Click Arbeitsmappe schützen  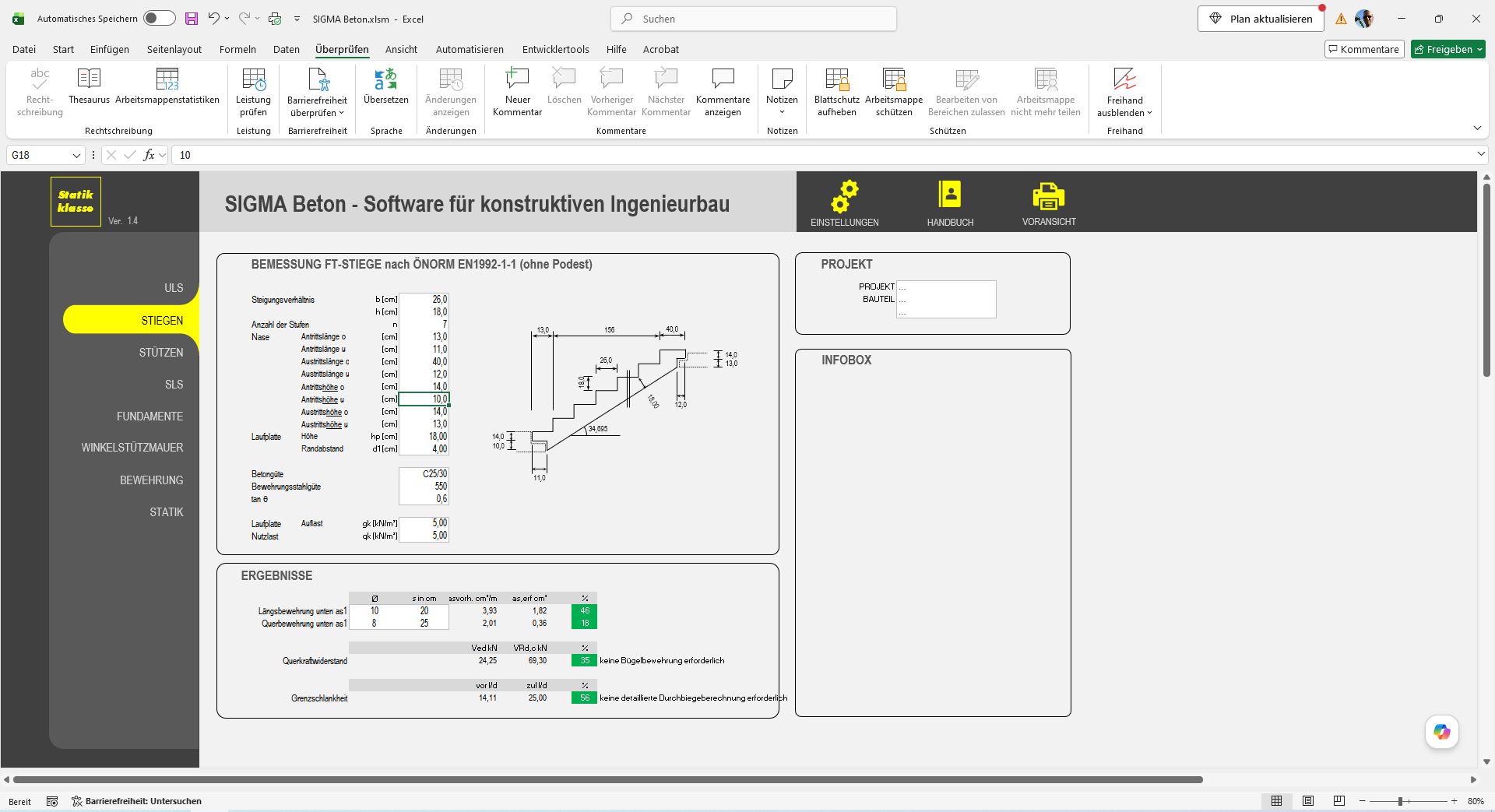coord(894,93)
